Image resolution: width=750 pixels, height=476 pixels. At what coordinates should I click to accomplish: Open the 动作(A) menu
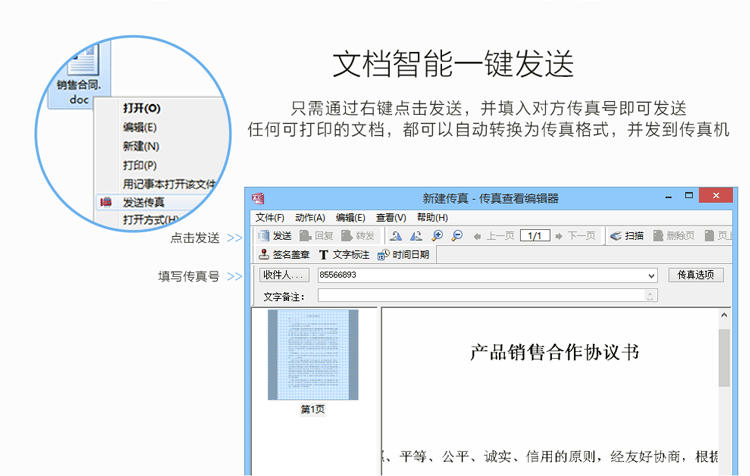(310, 217)
